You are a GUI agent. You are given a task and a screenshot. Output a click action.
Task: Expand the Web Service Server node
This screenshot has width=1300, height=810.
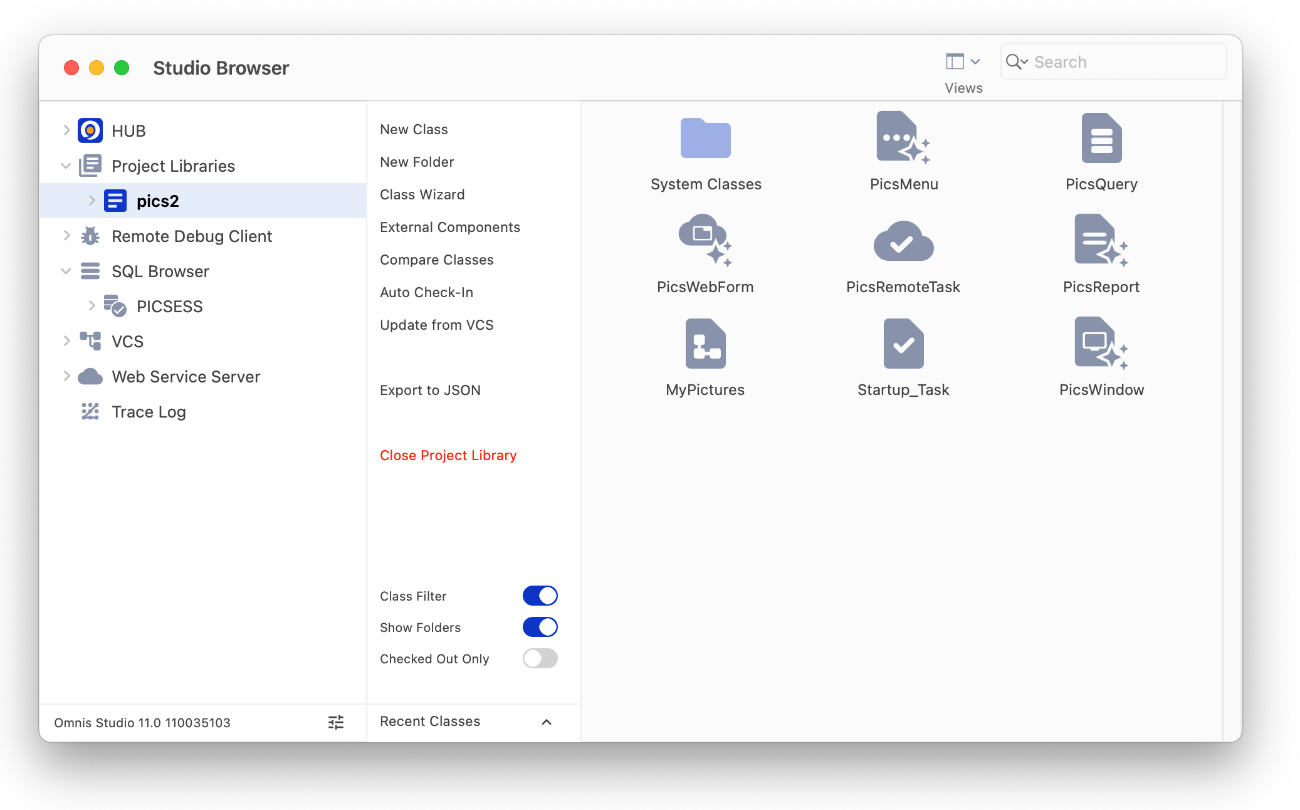(x=66, y=375)
